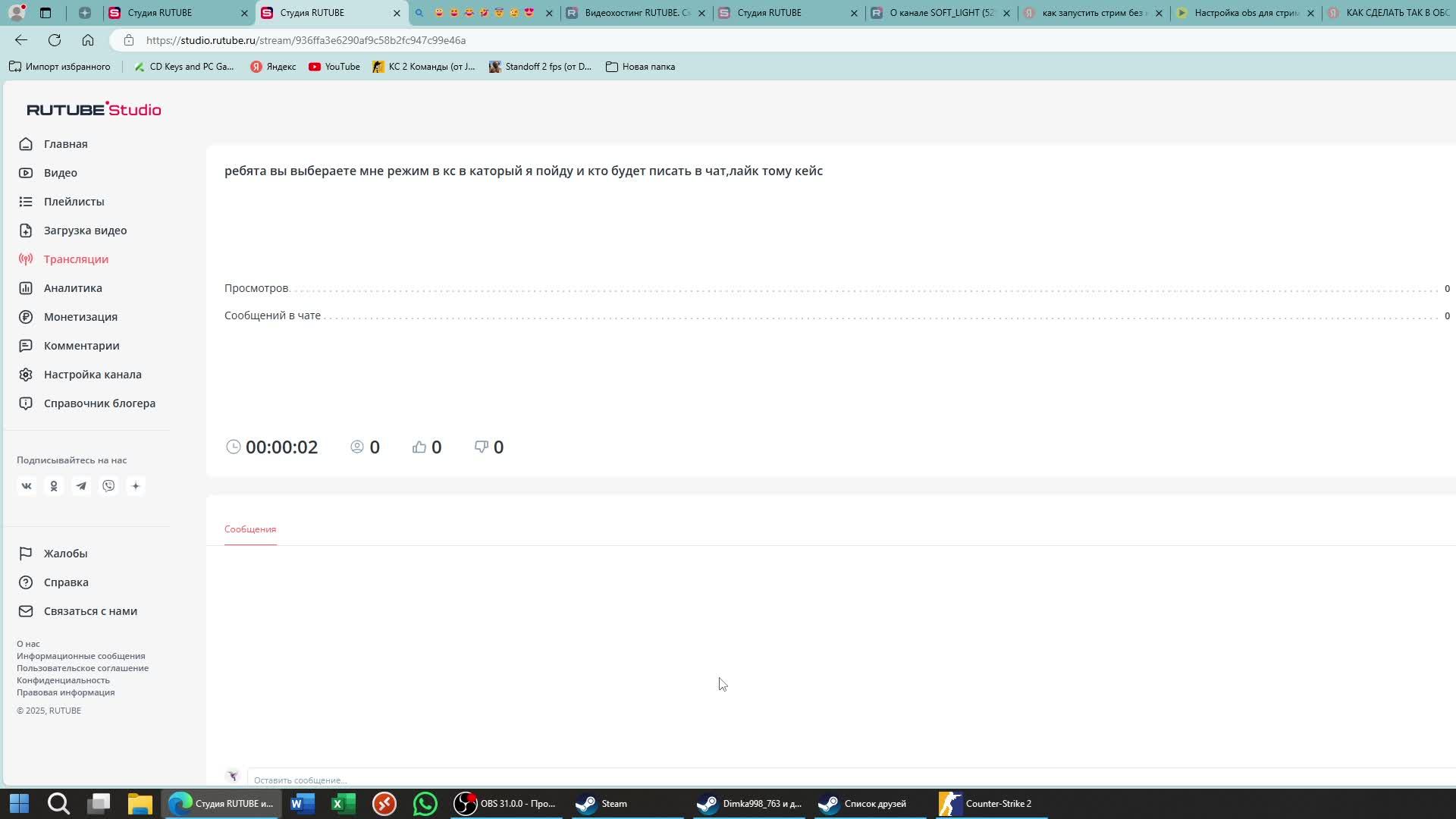Open the Справочник блогера section
Viewport: 1456px width, 819px height.
point(99,403)
